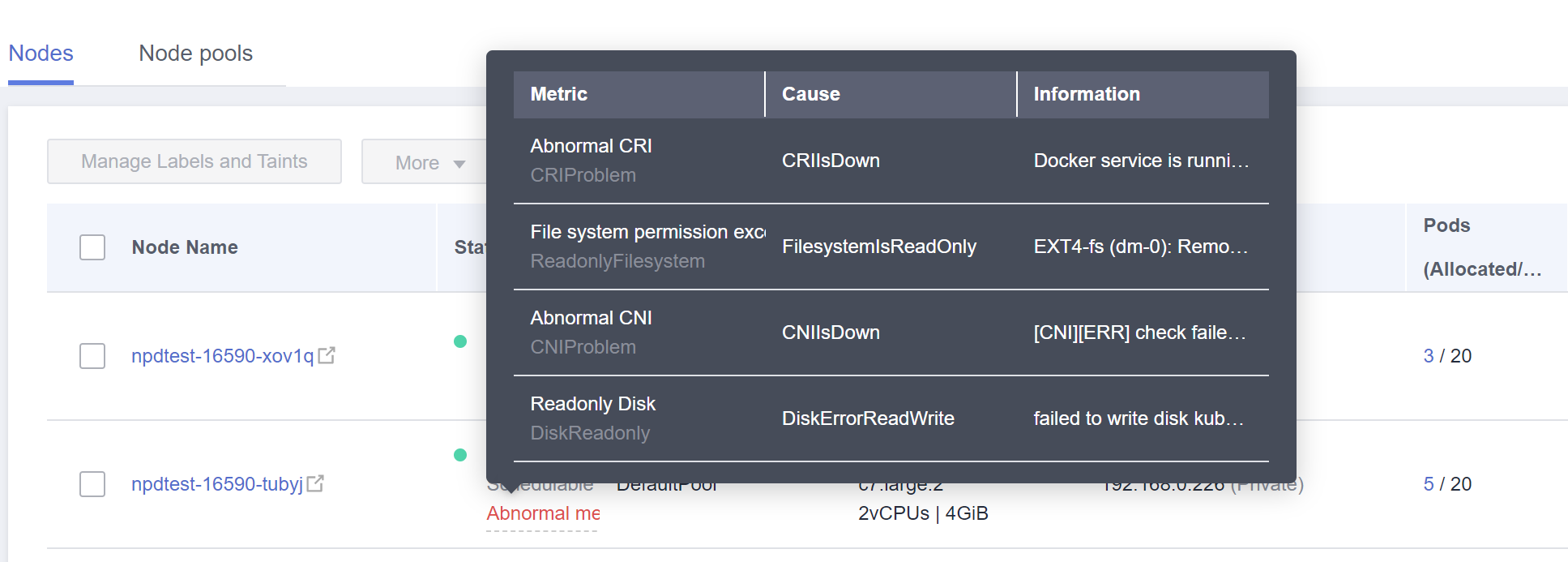Open node npdtest-16590-tubyj link
This screenshot has height=562, width=1568.
[217, 484]
